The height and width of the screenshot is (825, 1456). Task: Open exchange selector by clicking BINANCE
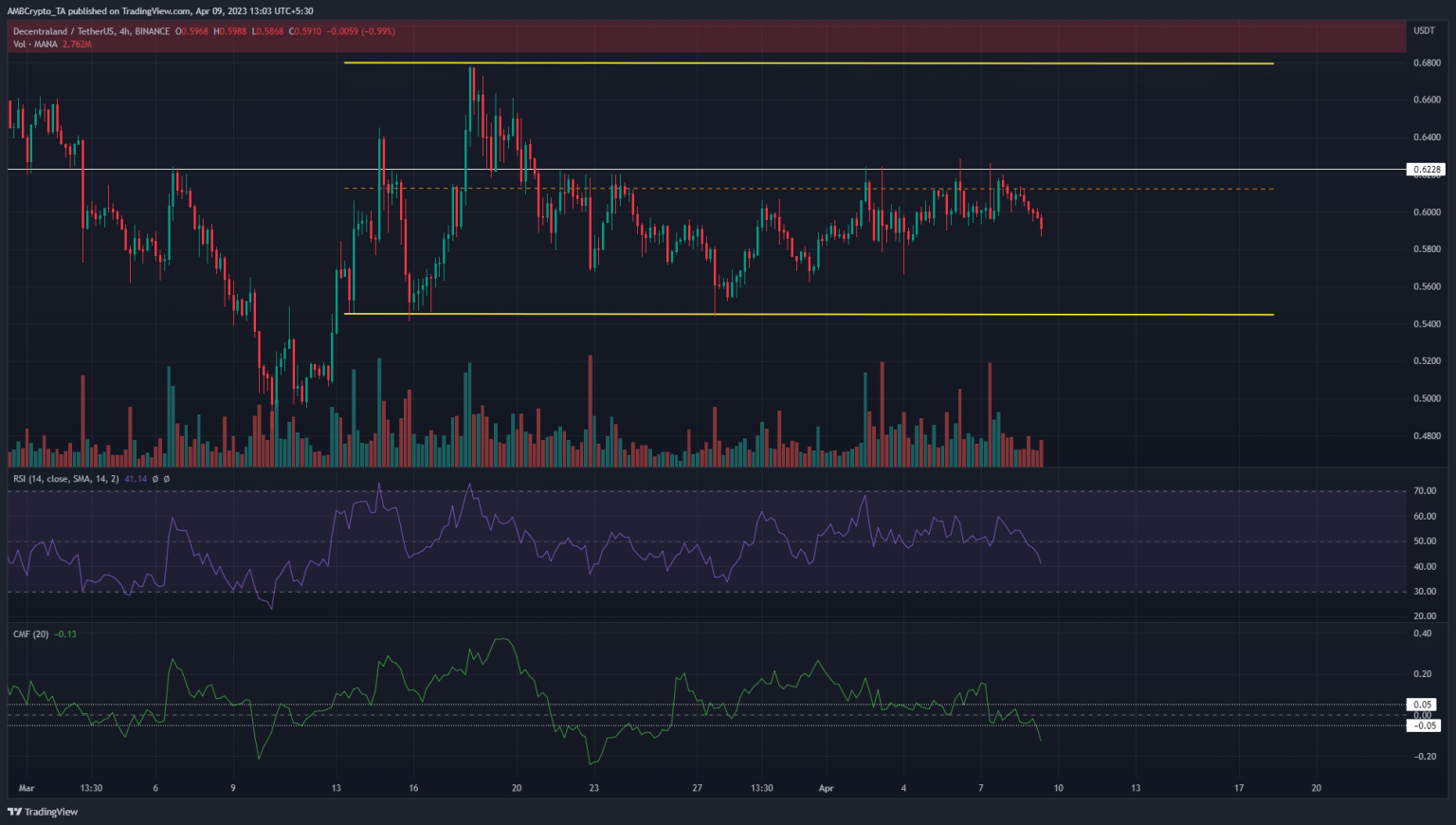(x=152, y=31)
